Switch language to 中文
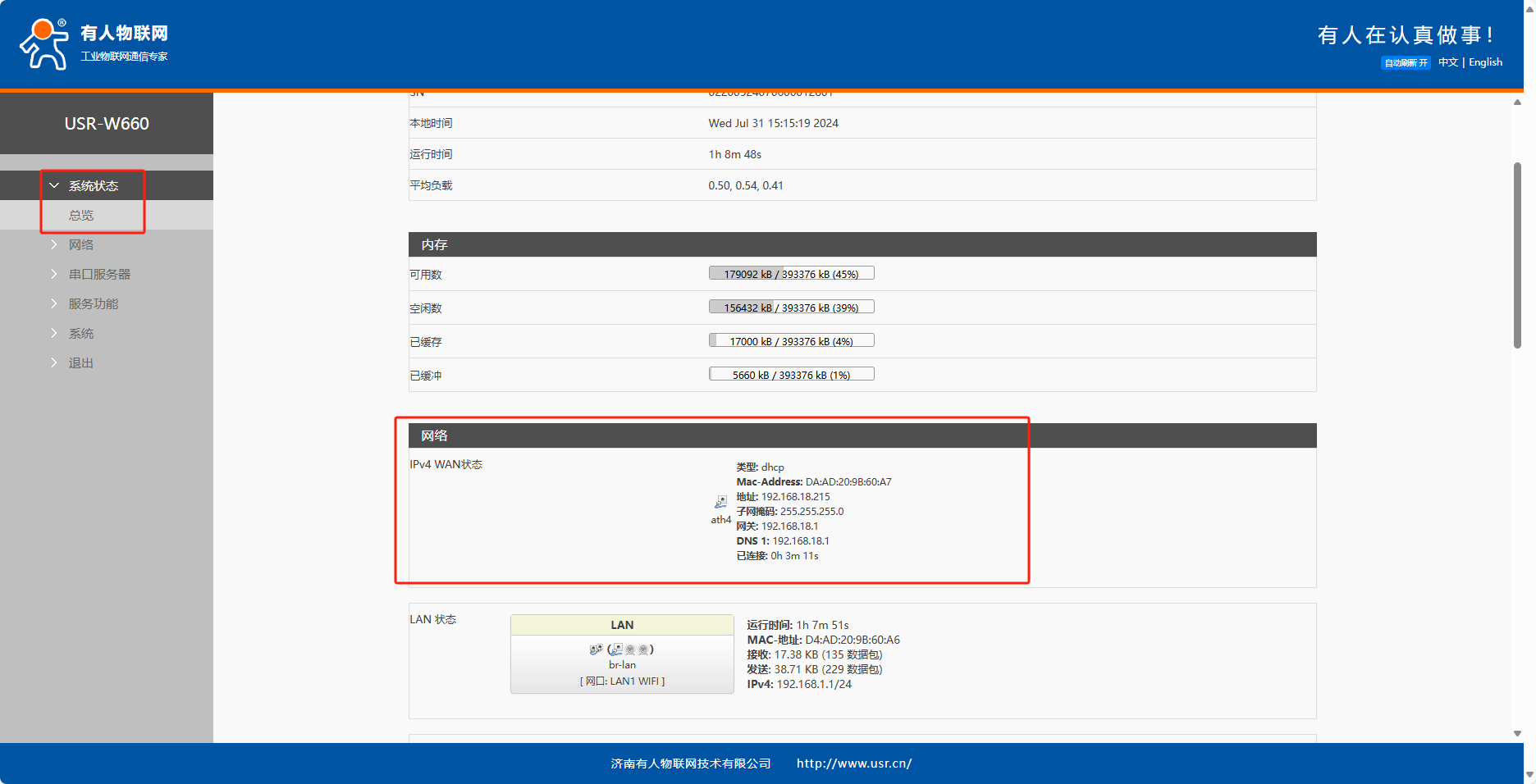Screen dimensions: 1536x784 [1447, 62]
